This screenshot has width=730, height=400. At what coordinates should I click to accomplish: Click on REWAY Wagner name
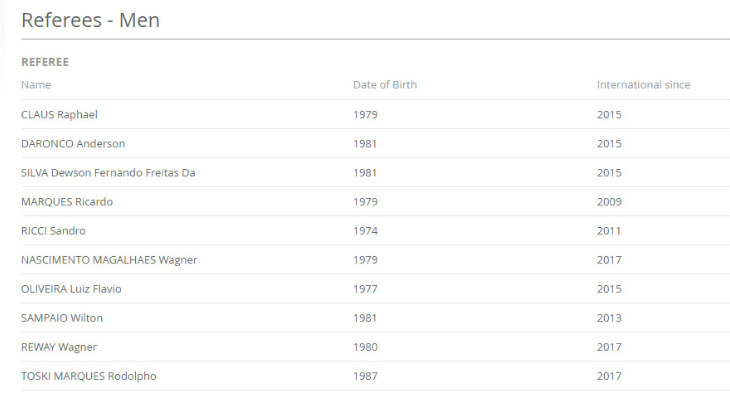[59, 346]
